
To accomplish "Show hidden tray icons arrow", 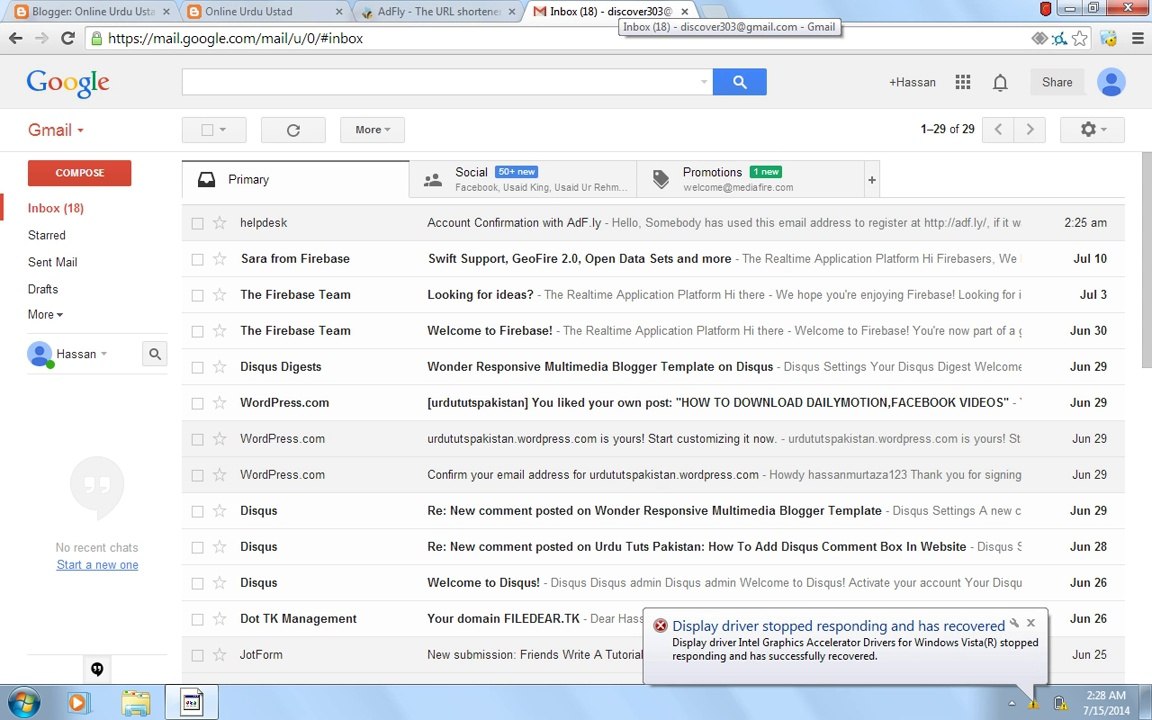I will (1012, 704).
